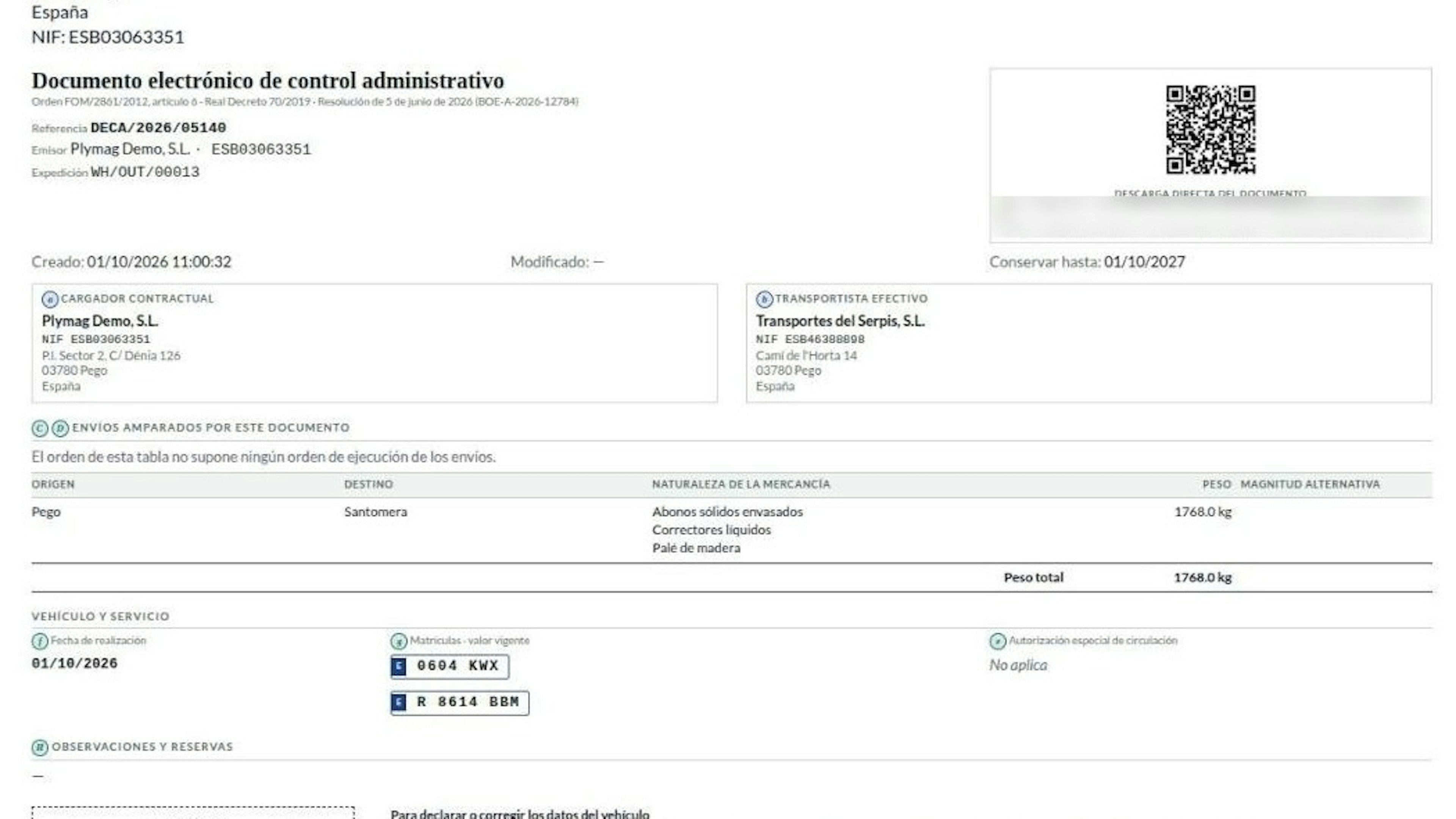Click expedition number WH/OUT/00013
Viewport: 1456px width, 819px height.
click(x=145, y=172)
